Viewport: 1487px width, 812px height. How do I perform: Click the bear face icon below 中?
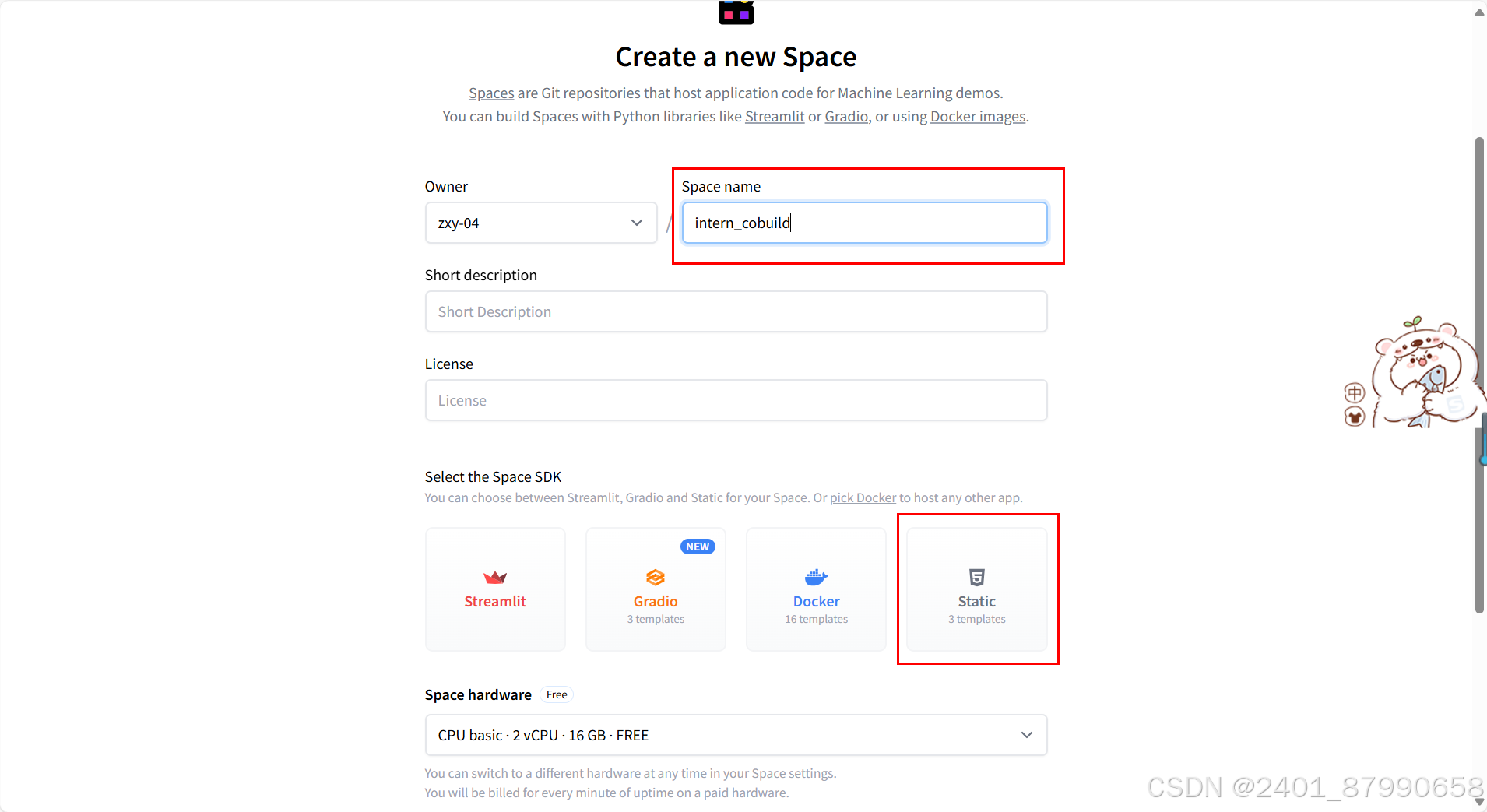click(x=1355, y=417)
